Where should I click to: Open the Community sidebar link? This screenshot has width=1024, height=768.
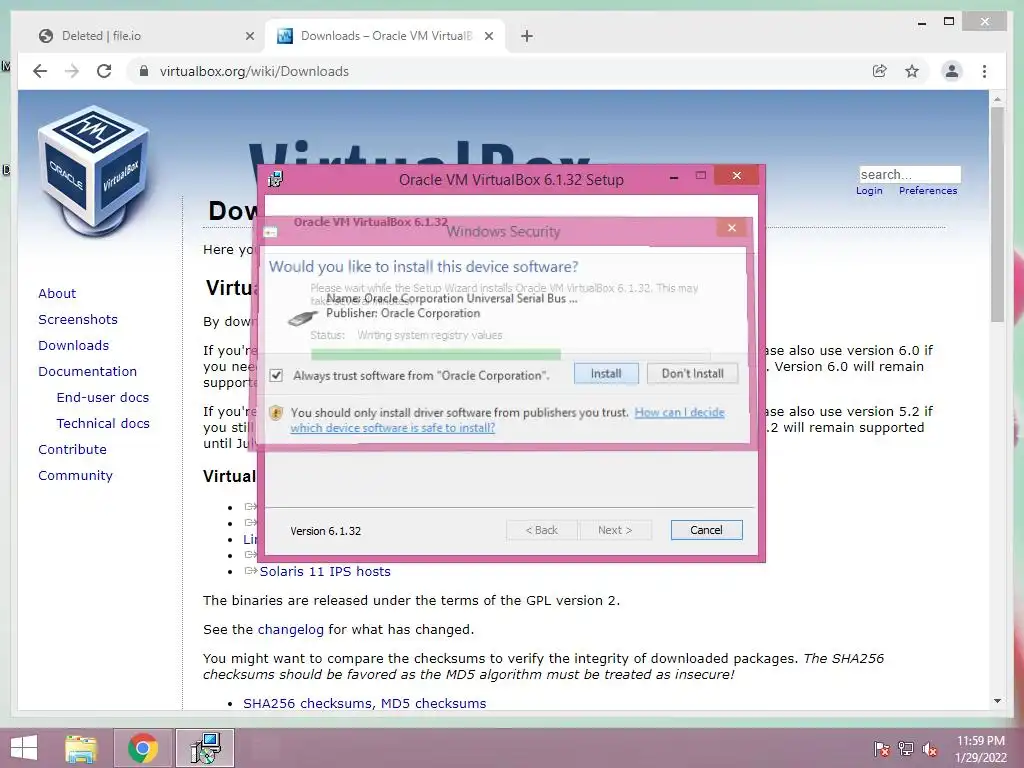75,475
